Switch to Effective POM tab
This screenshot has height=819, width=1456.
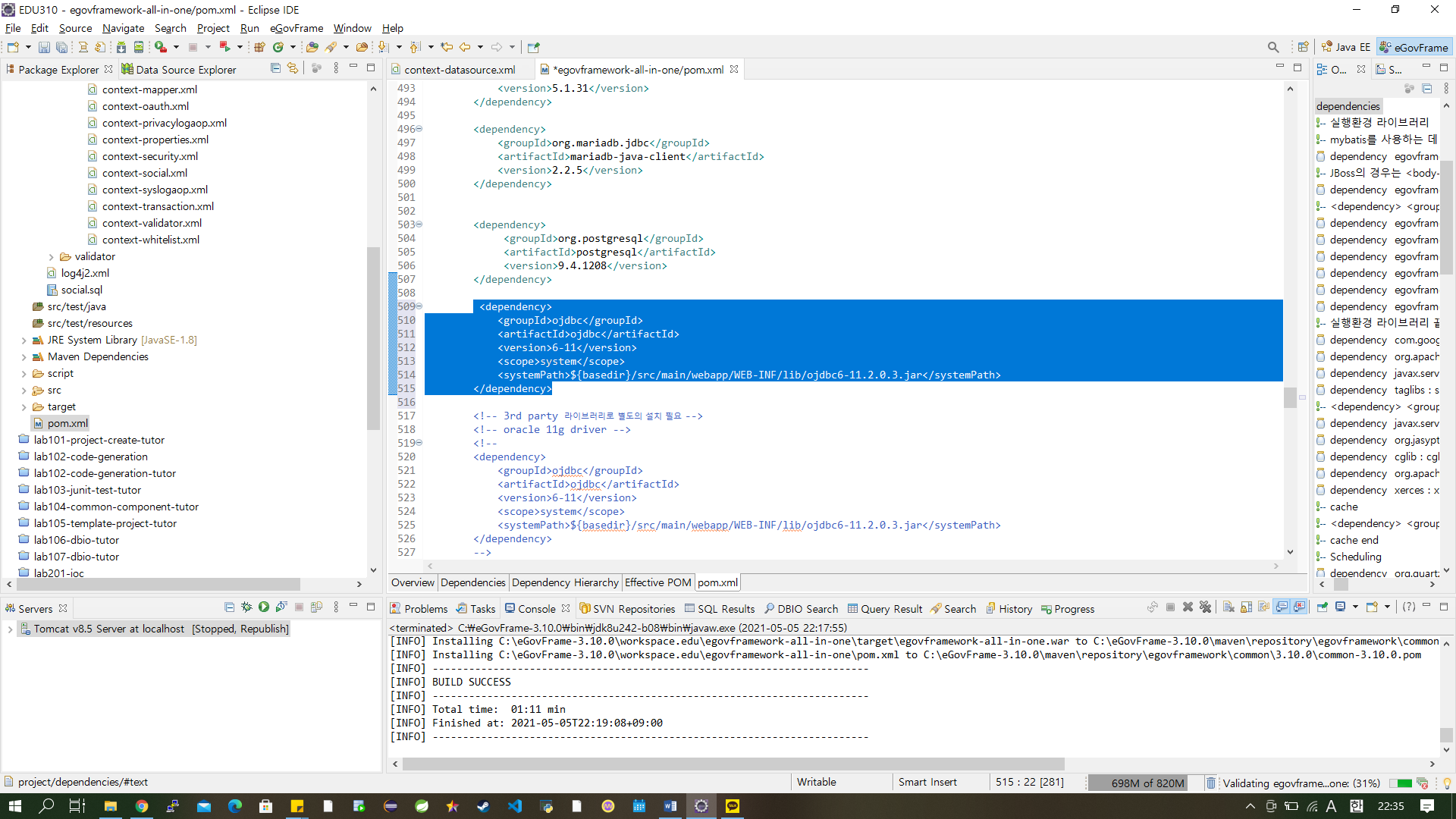657,582
